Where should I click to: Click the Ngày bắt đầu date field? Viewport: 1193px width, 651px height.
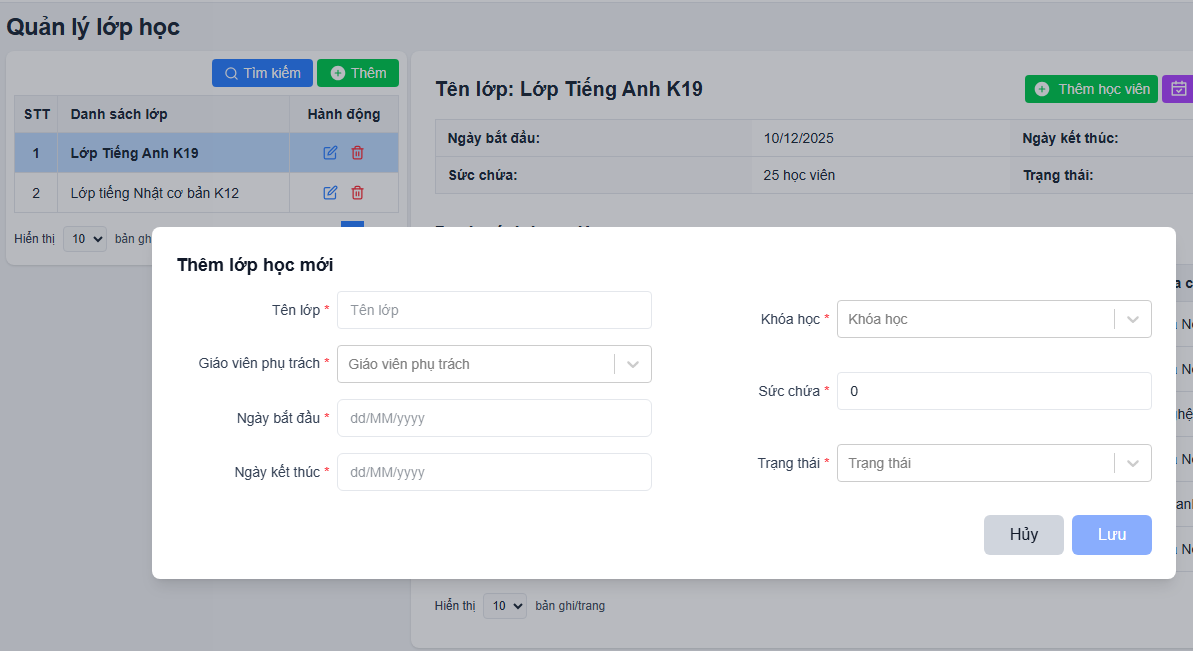(494, 418)
